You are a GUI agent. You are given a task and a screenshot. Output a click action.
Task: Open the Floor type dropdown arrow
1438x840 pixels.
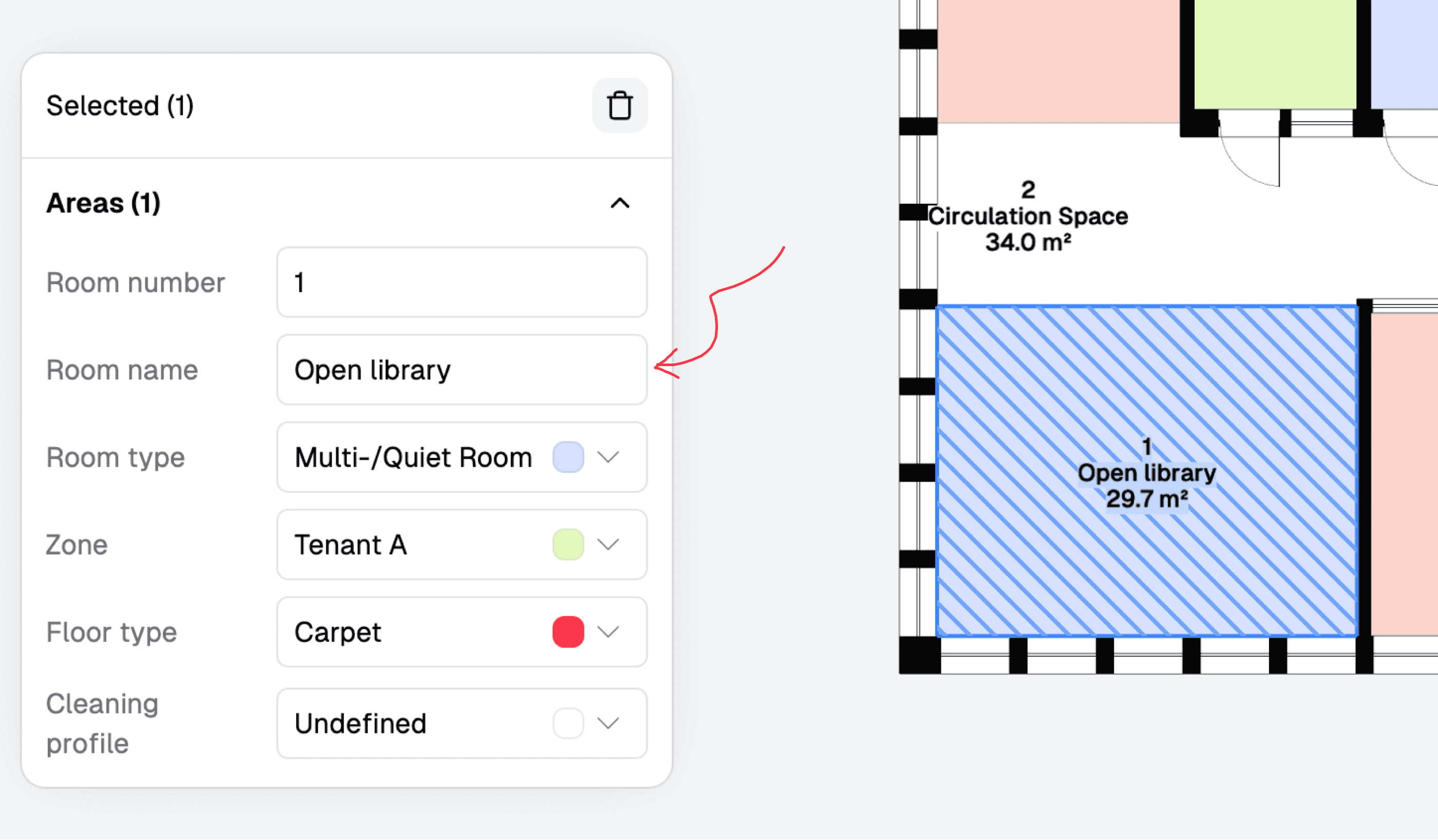608,632
